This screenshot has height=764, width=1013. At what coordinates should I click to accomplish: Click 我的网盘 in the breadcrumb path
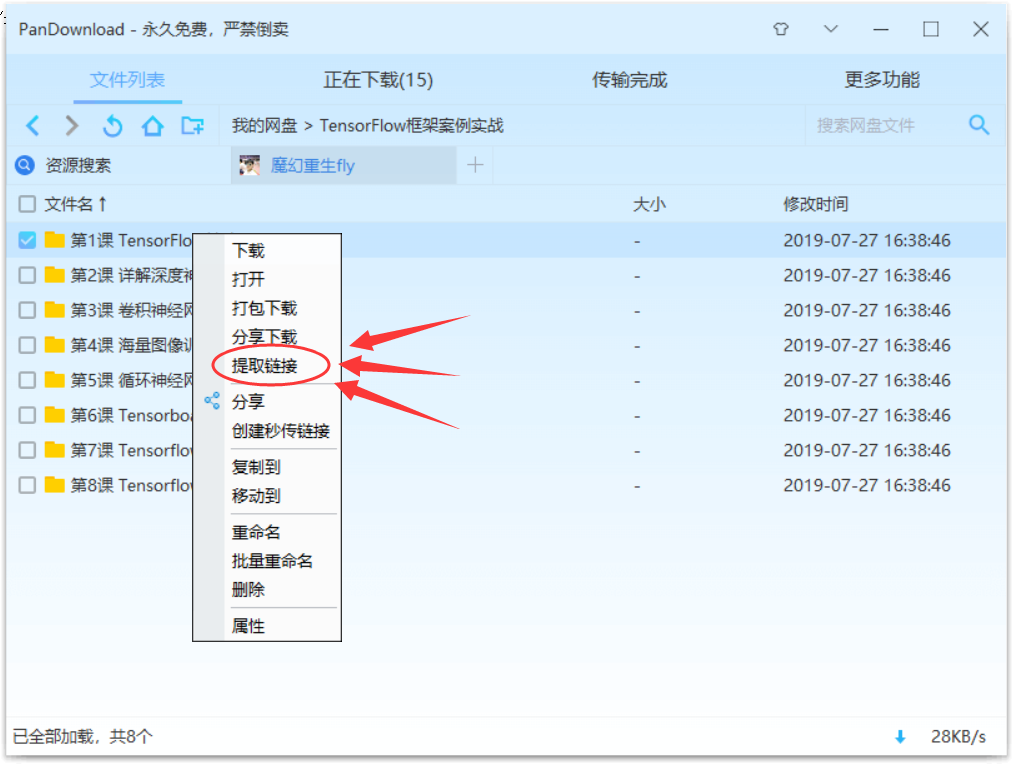click(264, 125)
